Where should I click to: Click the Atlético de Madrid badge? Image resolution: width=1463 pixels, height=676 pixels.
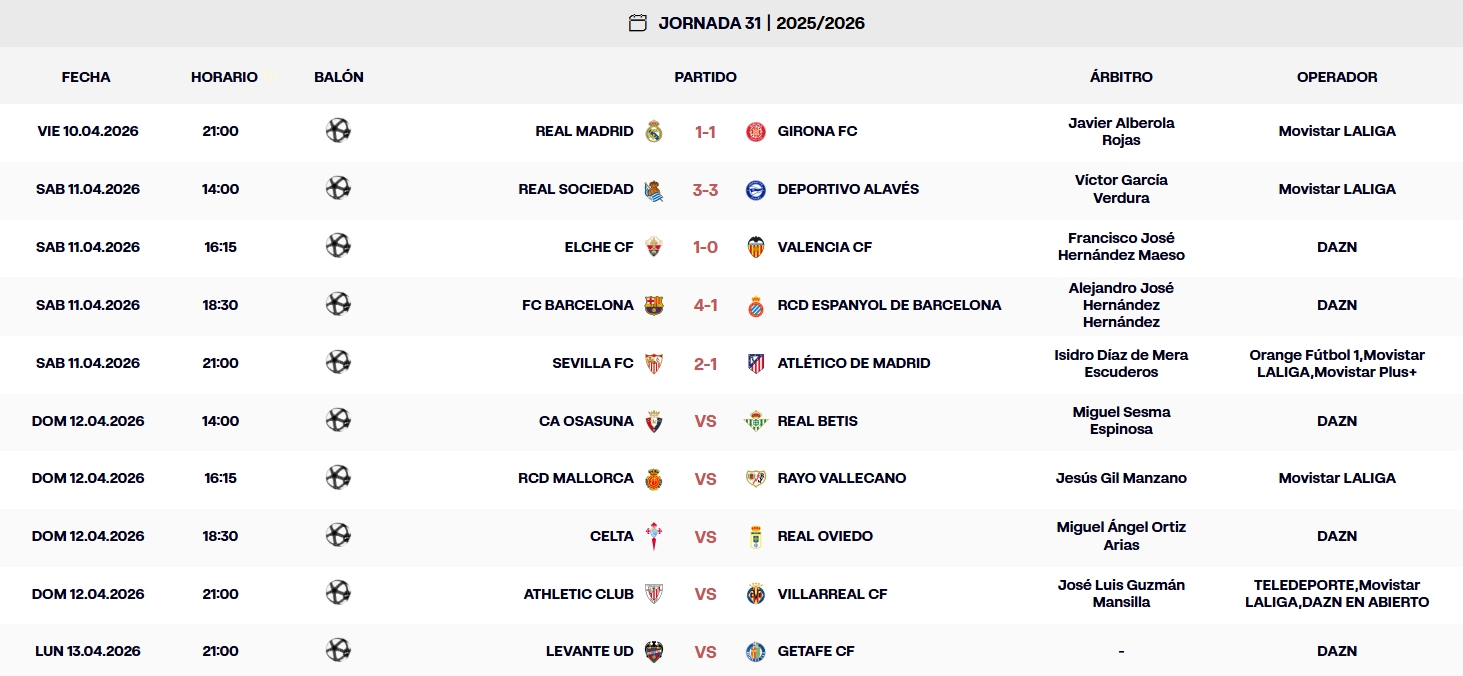(x=755, y=363)
